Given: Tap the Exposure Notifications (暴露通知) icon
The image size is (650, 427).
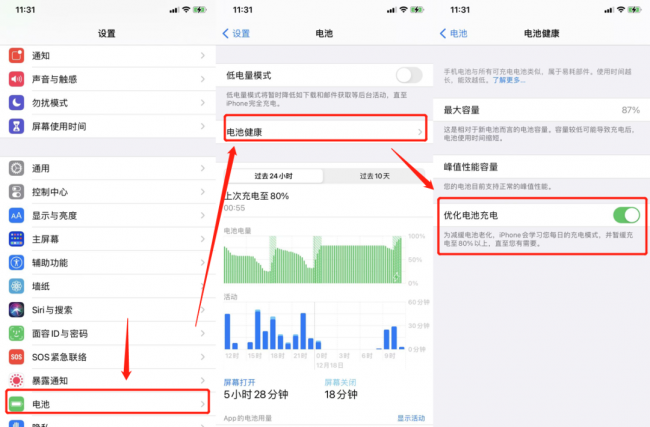Looking at the screenshot, I should (17, 381).
